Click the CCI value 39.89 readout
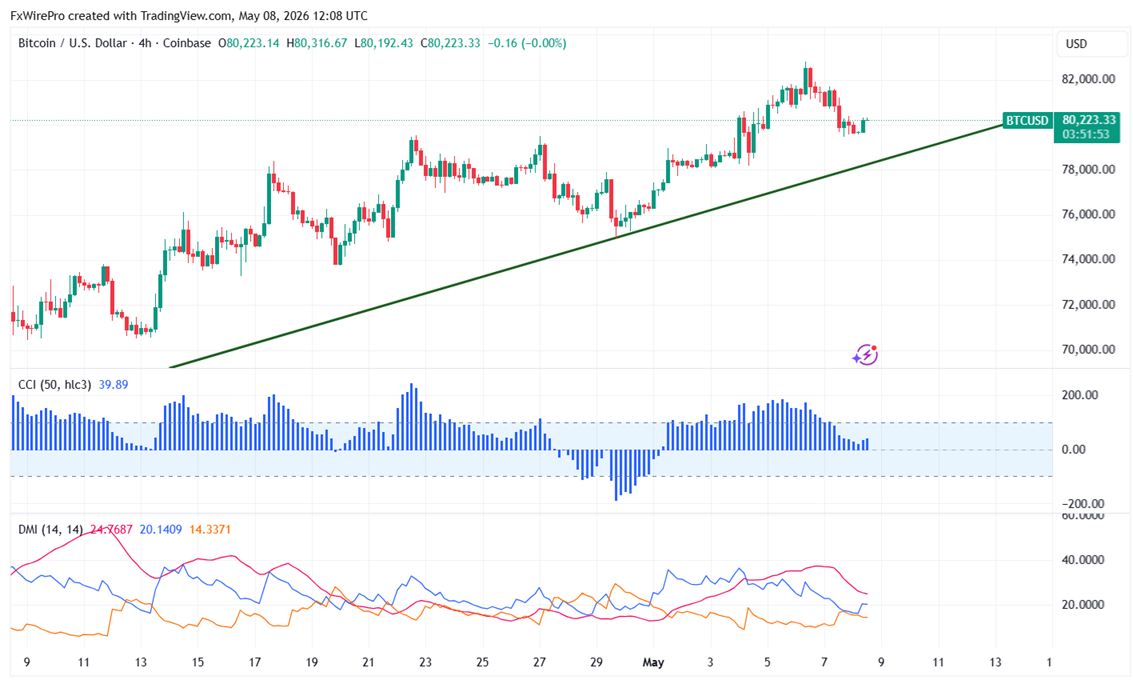This screenshot has height=680, width=1133. [113, 384]
